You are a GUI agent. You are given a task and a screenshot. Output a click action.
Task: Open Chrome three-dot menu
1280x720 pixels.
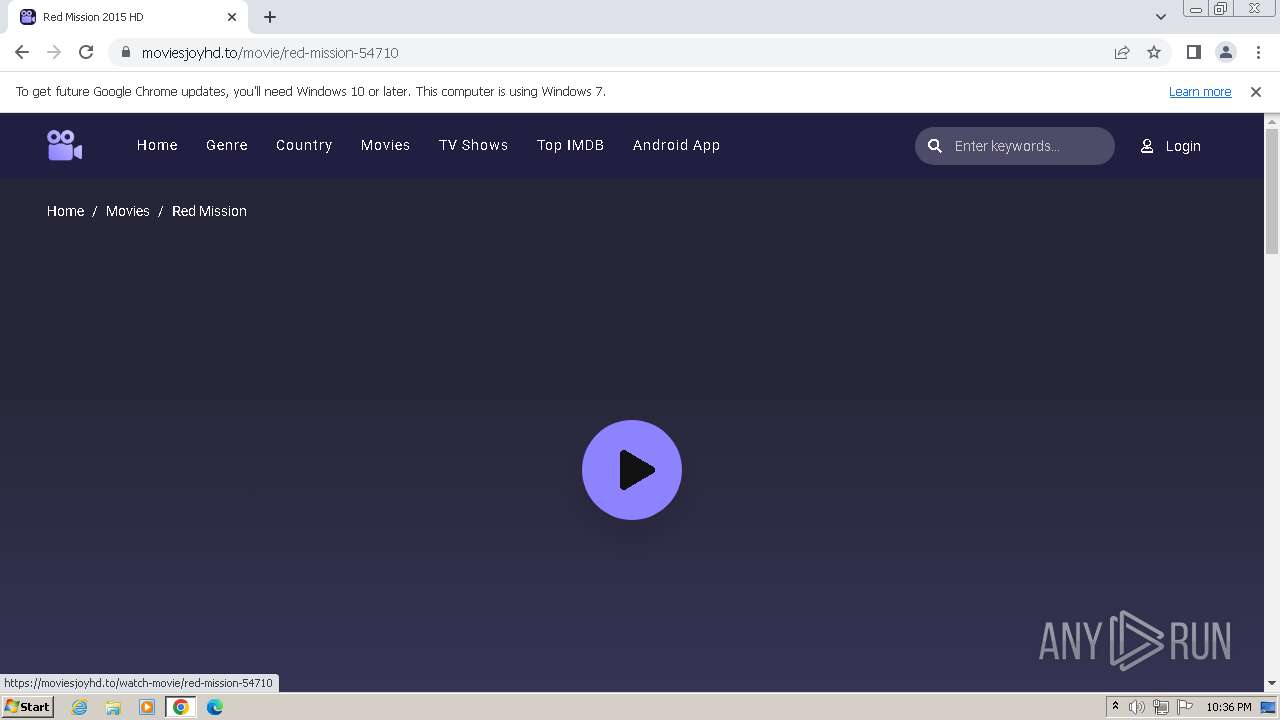click(x=1258, y=52)
